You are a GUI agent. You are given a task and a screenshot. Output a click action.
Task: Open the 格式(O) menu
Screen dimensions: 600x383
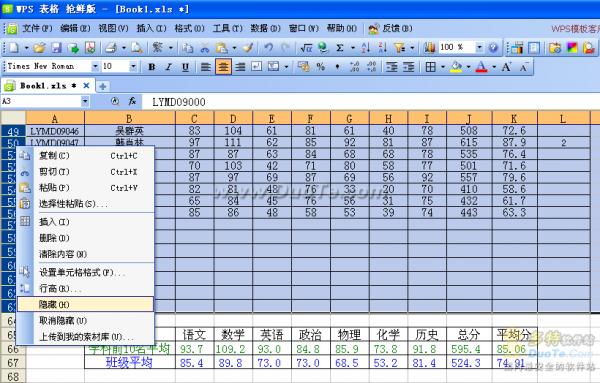click(189, 28)
